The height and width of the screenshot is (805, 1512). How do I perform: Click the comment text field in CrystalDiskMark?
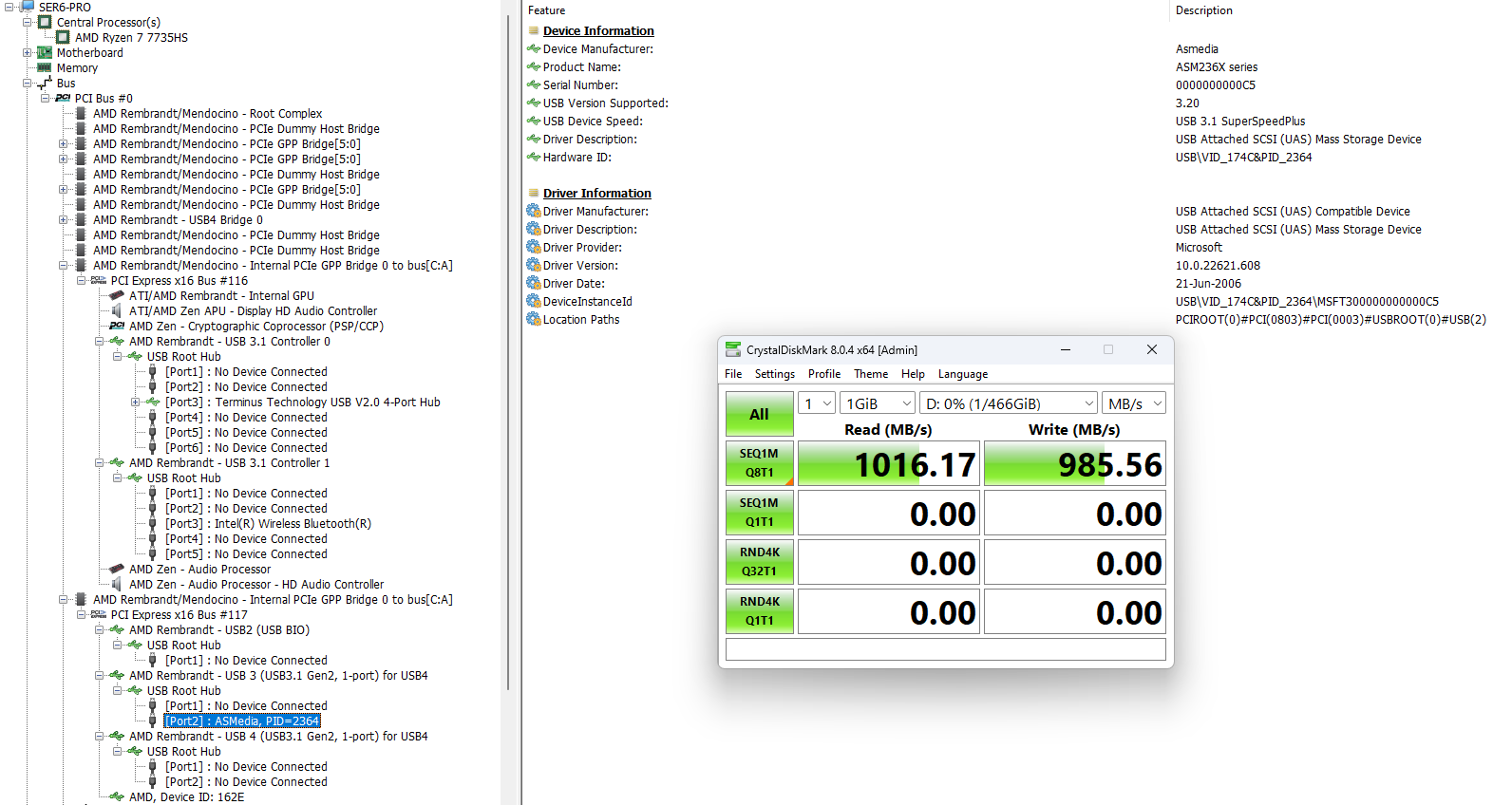[946, 649]
